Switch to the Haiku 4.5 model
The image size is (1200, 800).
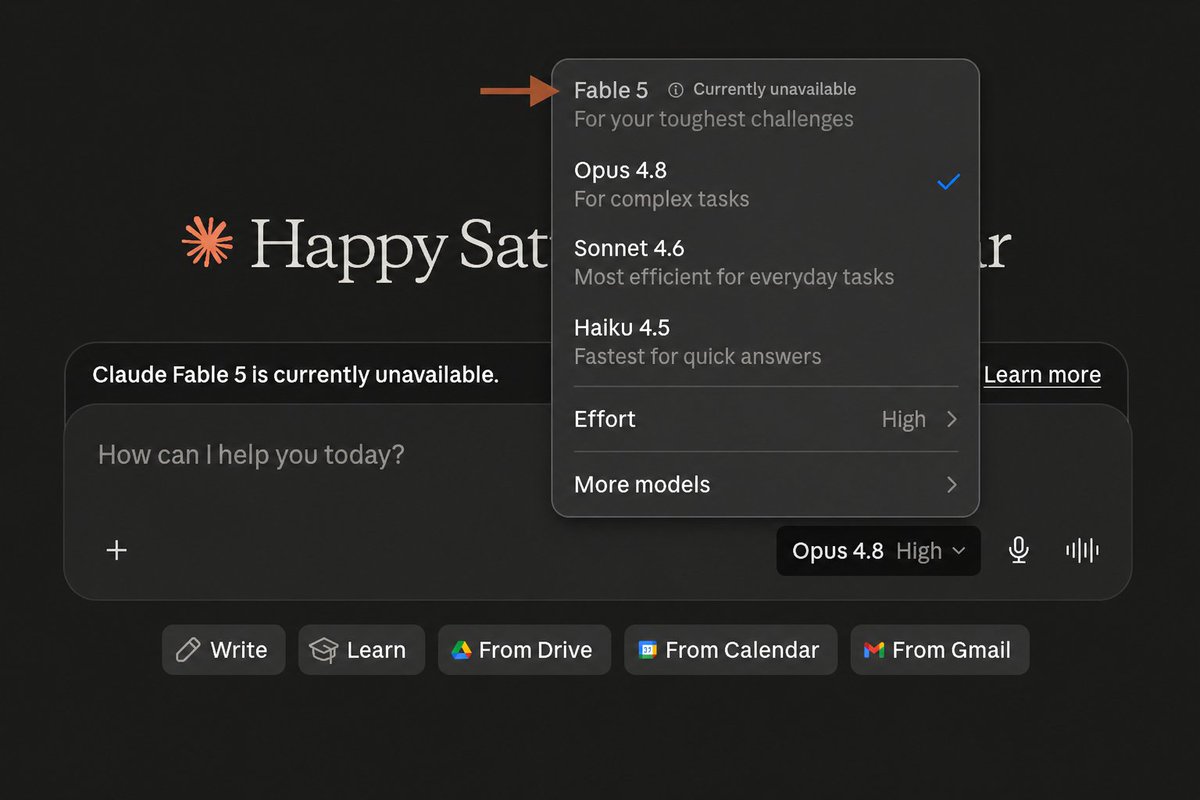point(765,342)
